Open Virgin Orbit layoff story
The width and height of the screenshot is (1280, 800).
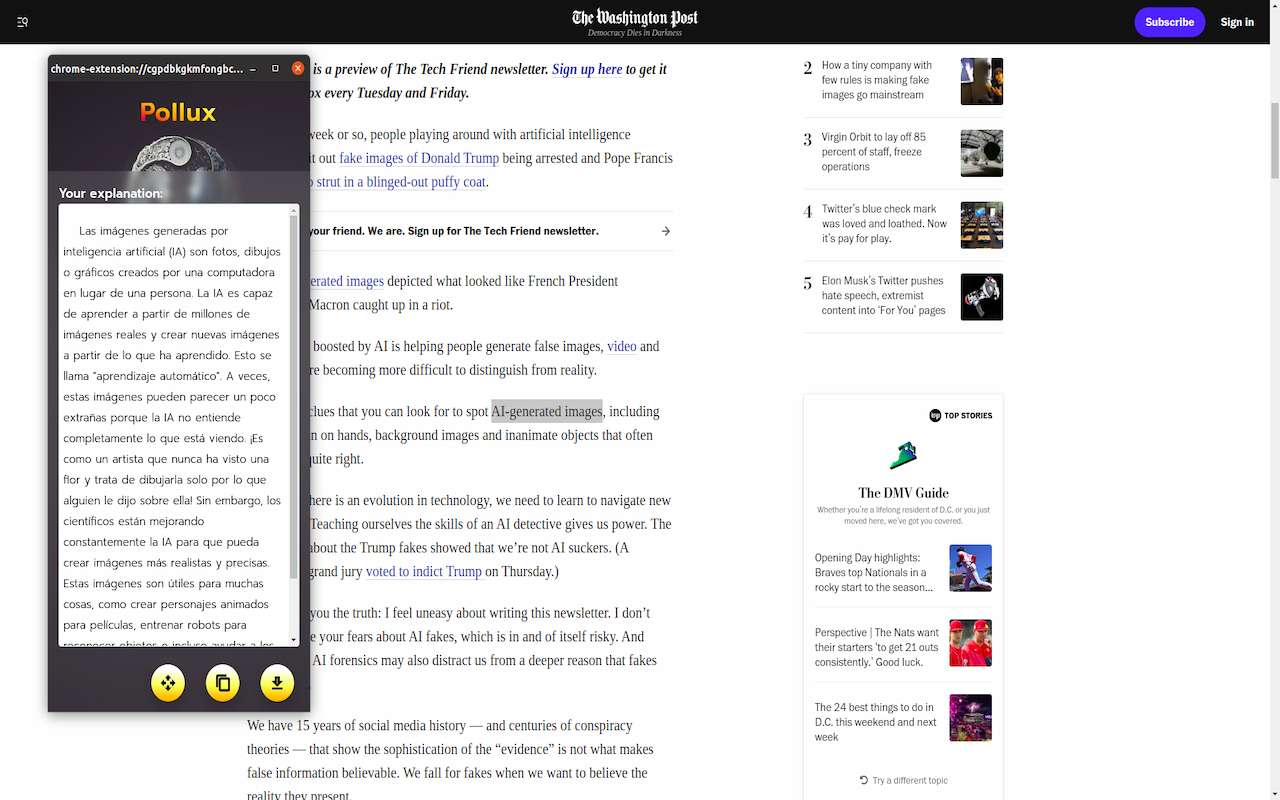point(874,152)
